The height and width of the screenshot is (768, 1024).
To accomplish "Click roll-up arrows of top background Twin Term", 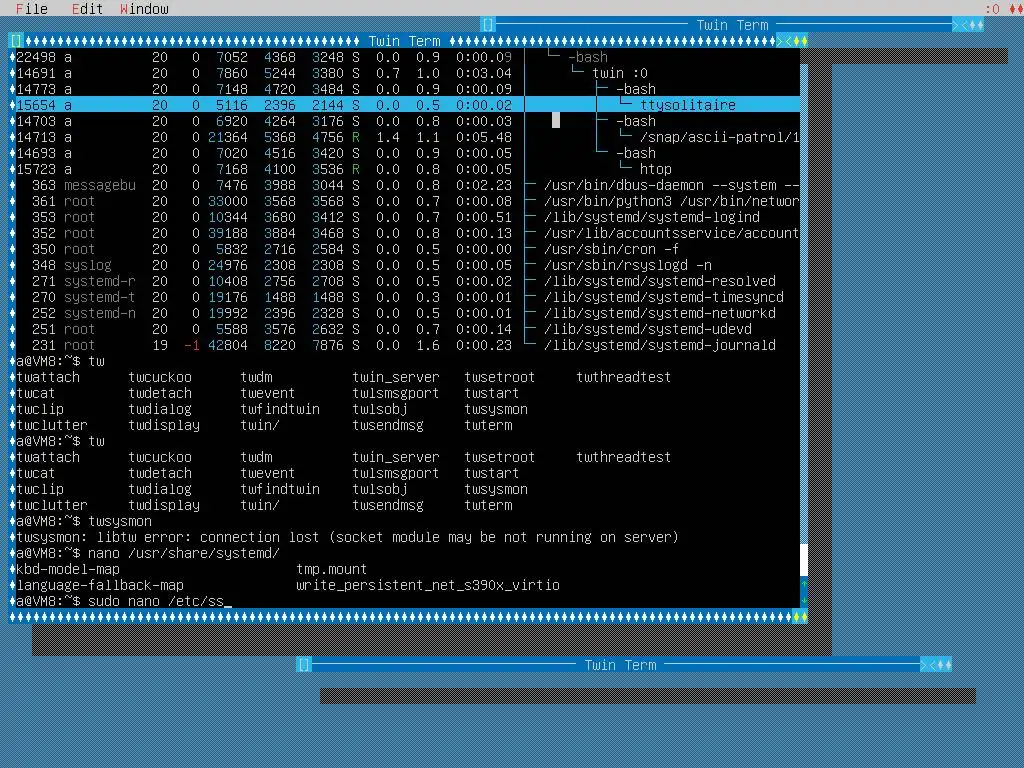I will [960, 25].
